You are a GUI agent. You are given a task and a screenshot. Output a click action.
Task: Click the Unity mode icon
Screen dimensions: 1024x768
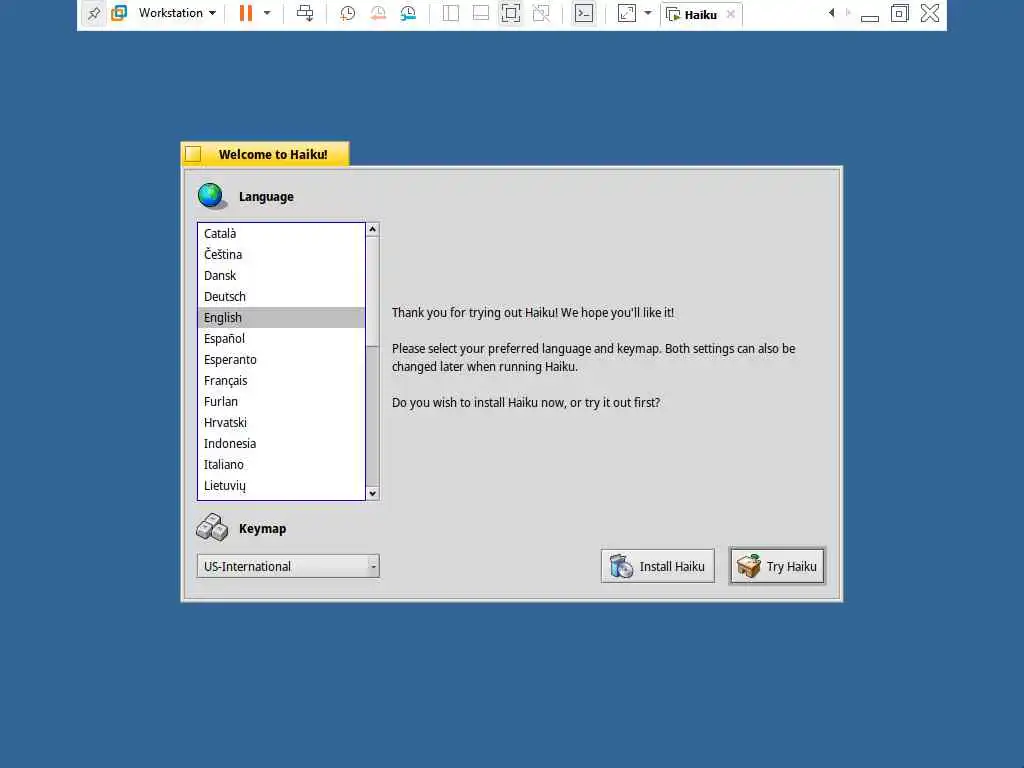(541, 13)
